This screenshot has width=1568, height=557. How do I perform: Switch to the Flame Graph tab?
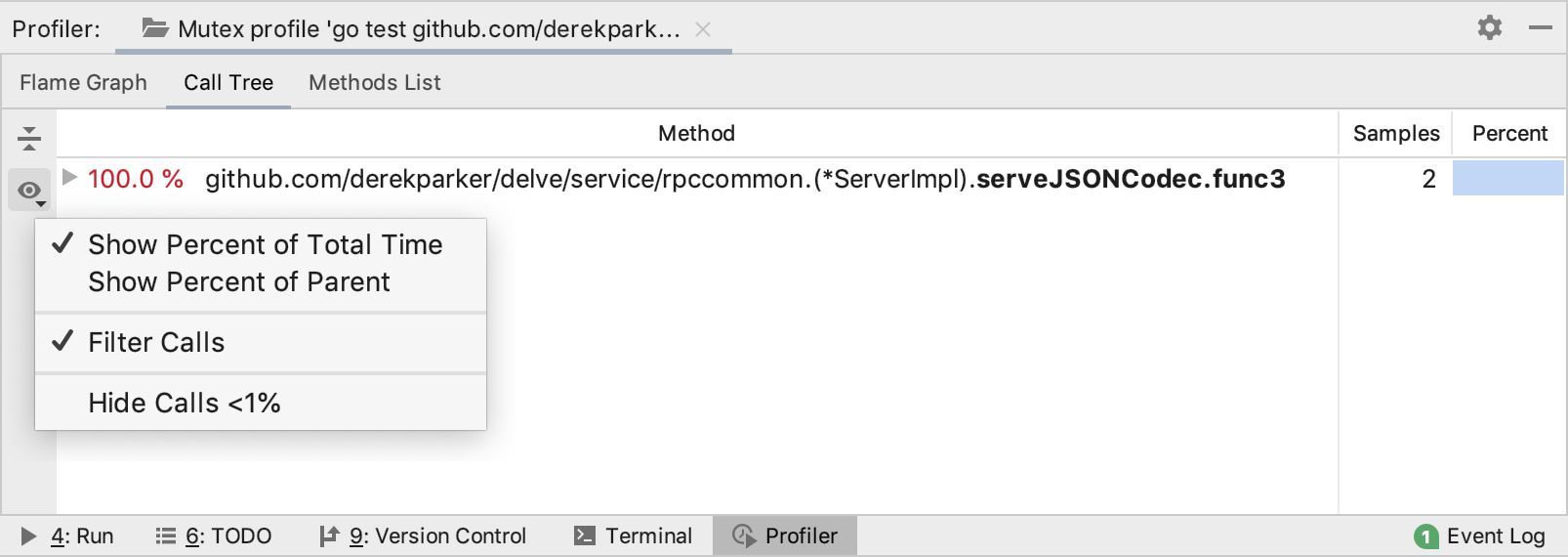[83, 82]
